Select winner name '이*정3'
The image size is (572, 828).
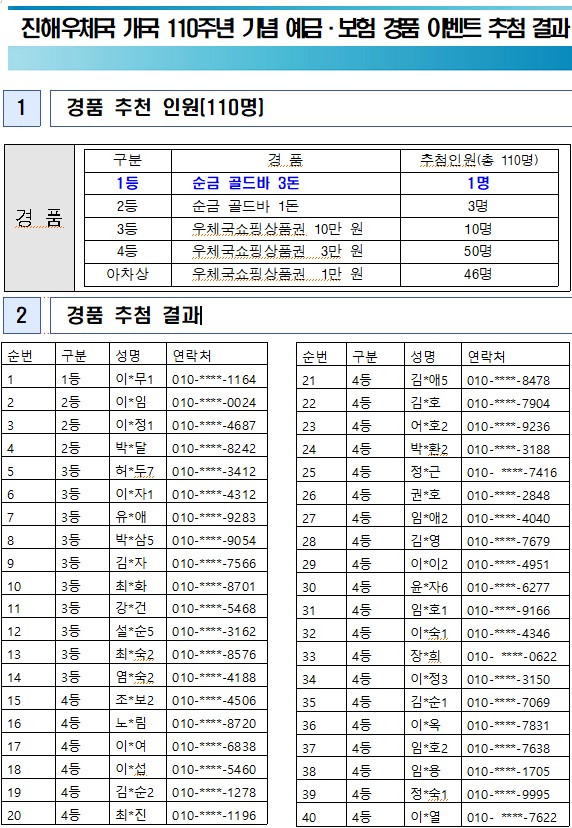point(429,679)
